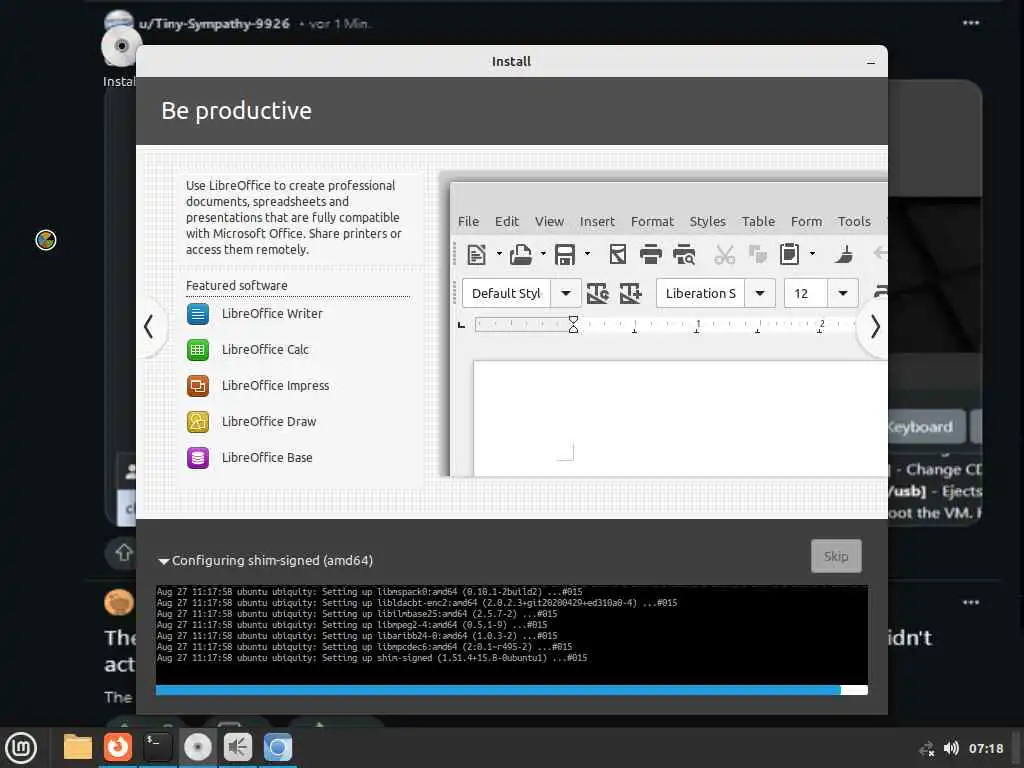The width and height of the screenshot is (1024, 768).
Task: Click the installation log terminal output
Action: (511, 635)
